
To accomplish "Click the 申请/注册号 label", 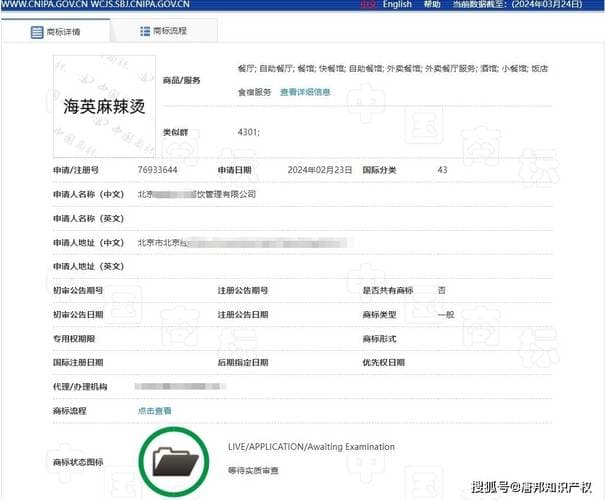I will click(76, 170).
